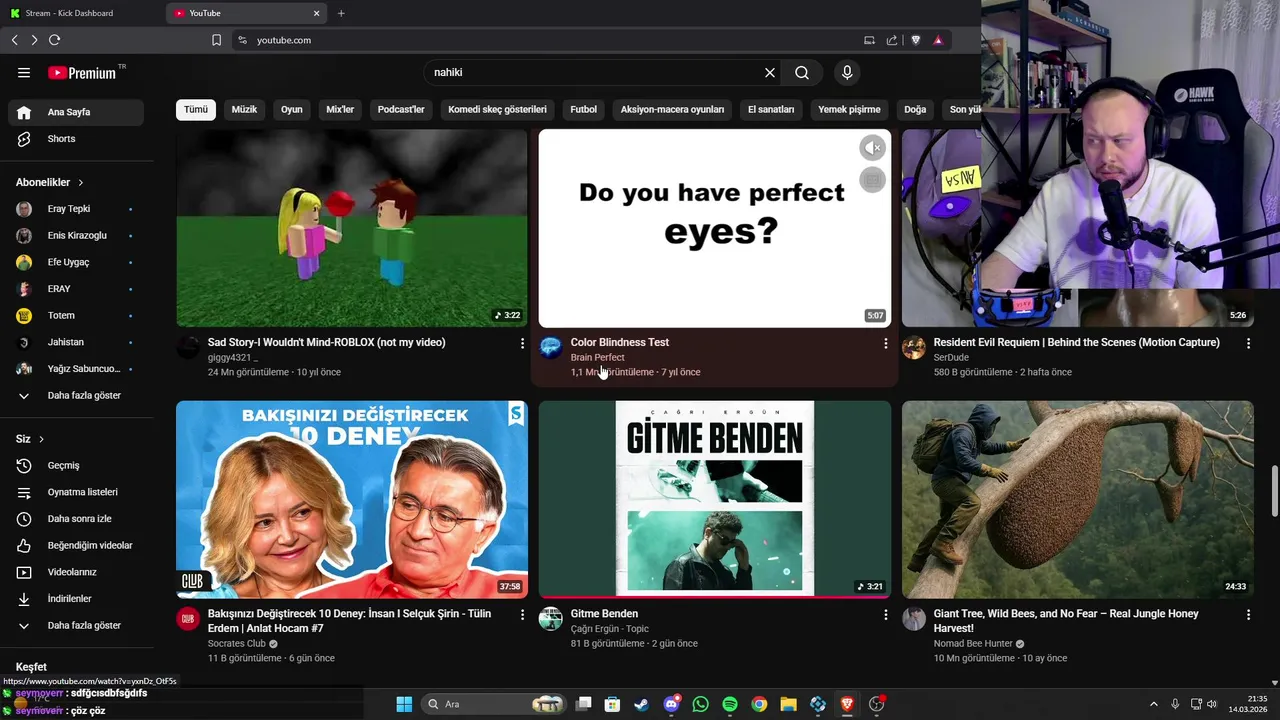Open Geçmiş history
This screenshot has width=1280, height=720.
[76, 466]
